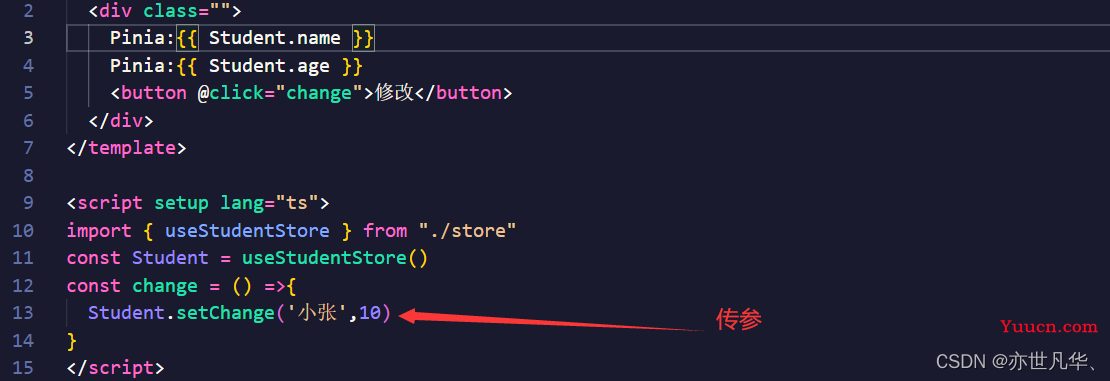The width and height of the screenshot is (1110, 381).
Task: Click the script setup opening tag
Action: coord(198,203)
